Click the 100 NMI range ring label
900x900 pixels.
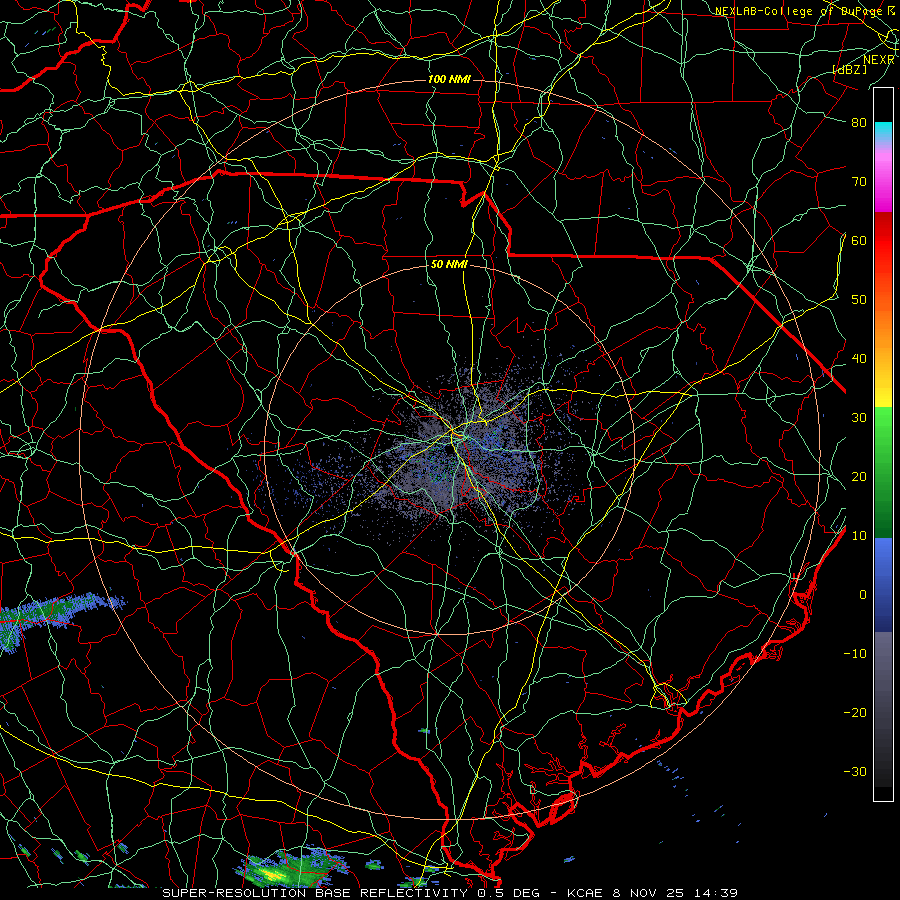click(449, 79)
